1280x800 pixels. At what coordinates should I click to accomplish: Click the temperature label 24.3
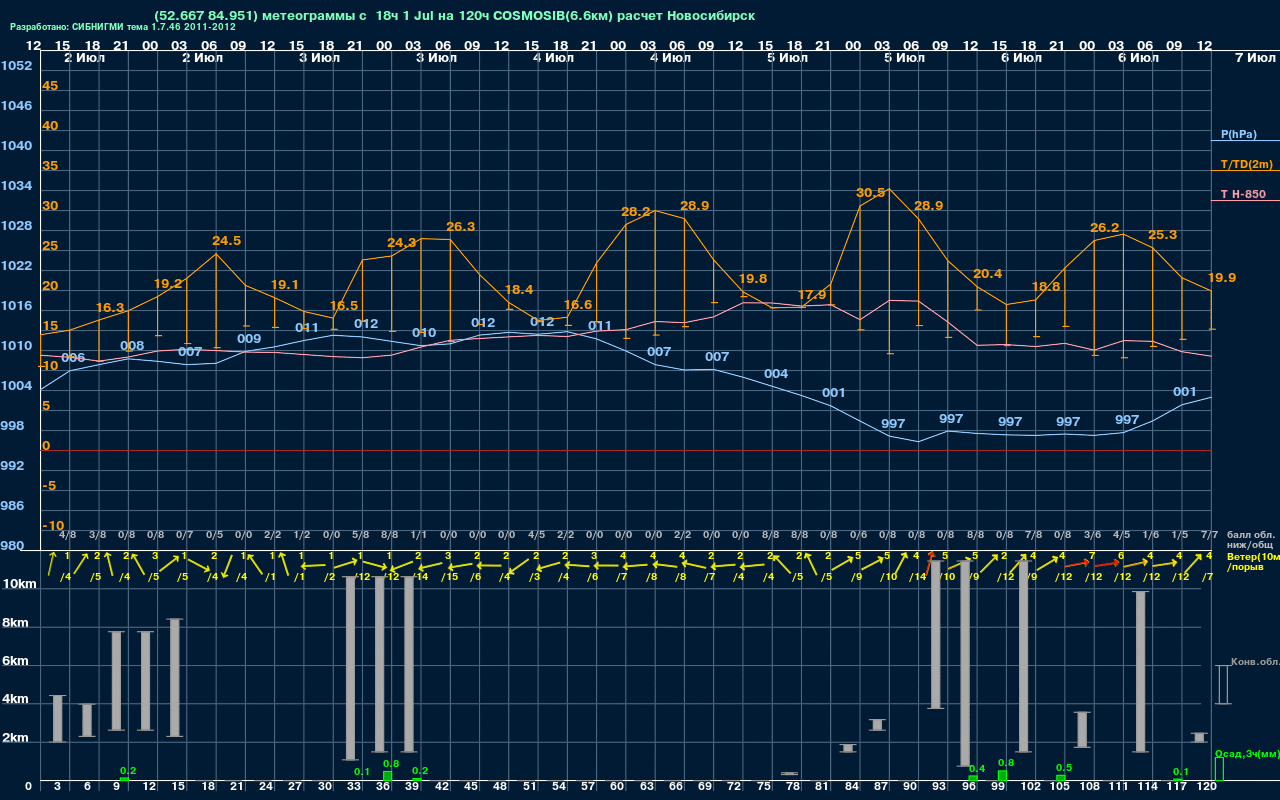[x=402, y=243]
